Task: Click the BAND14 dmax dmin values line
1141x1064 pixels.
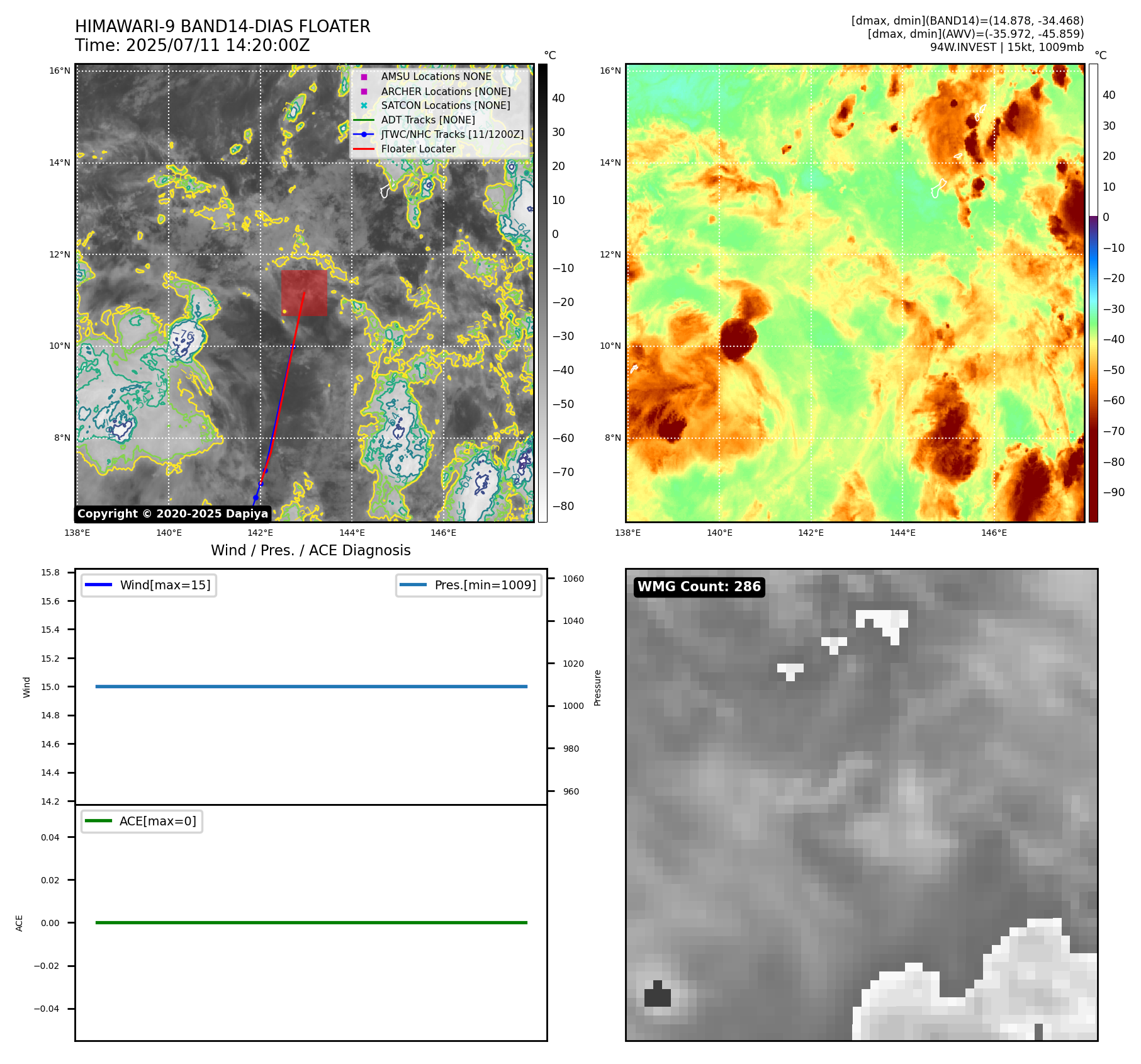Action: pyautogui.click(x=967, y=21)
